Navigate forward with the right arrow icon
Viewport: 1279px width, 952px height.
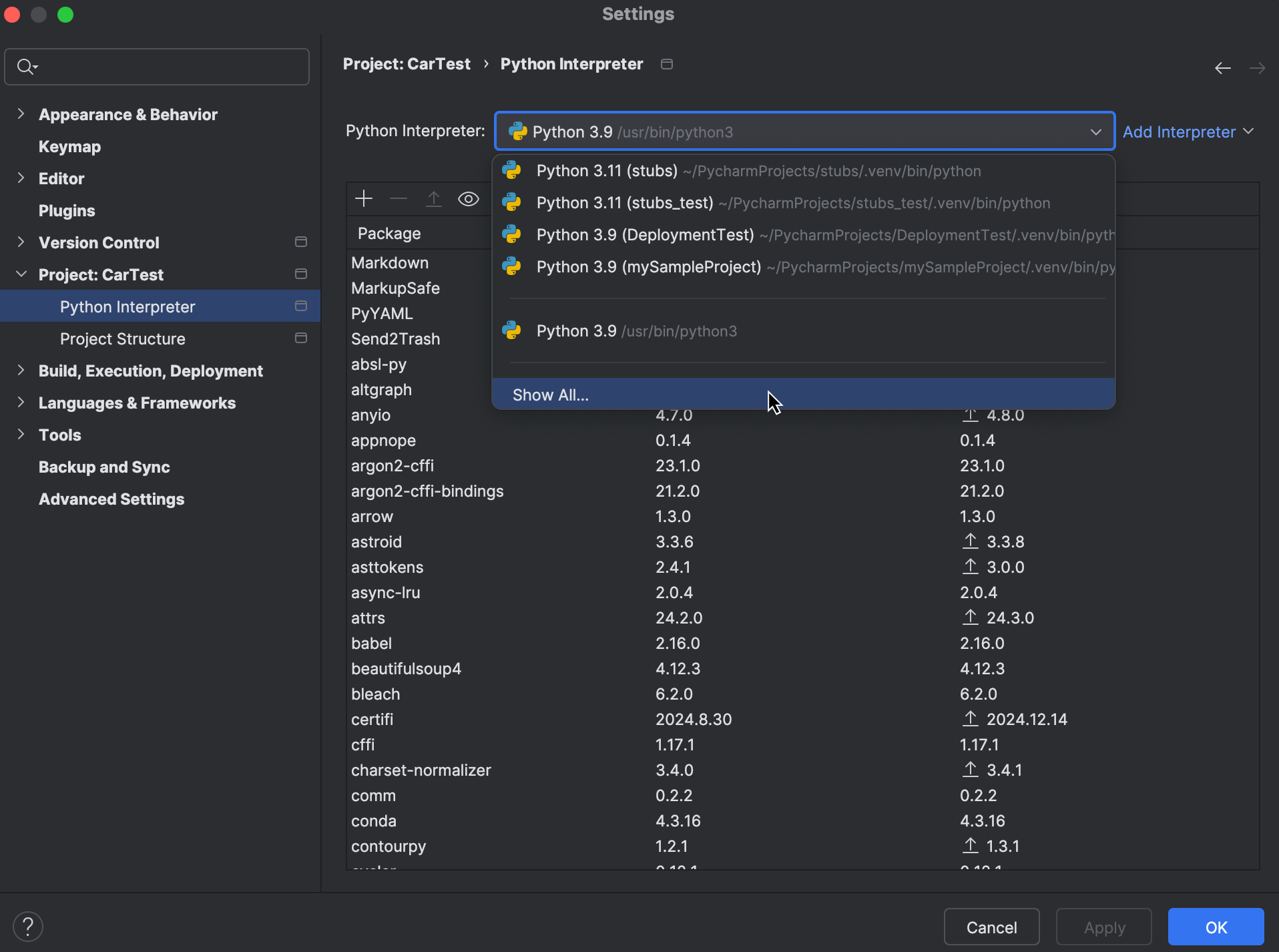coord(1258,67)
